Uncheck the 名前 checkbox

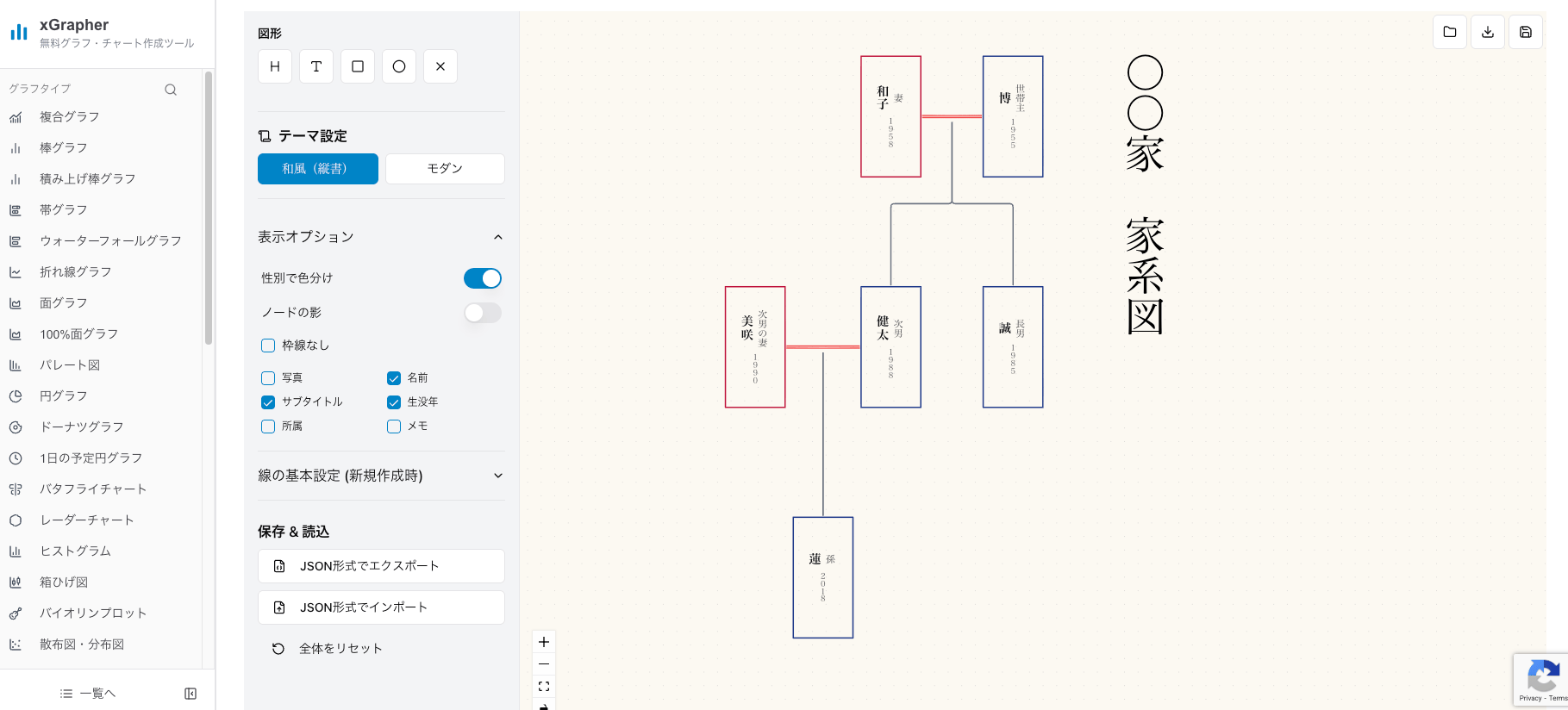394,378
